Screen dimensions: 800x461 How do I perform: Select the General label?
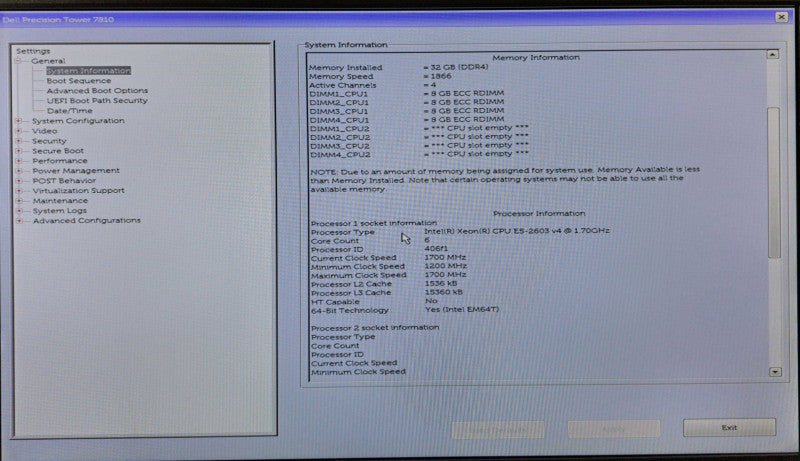(48, 61)
